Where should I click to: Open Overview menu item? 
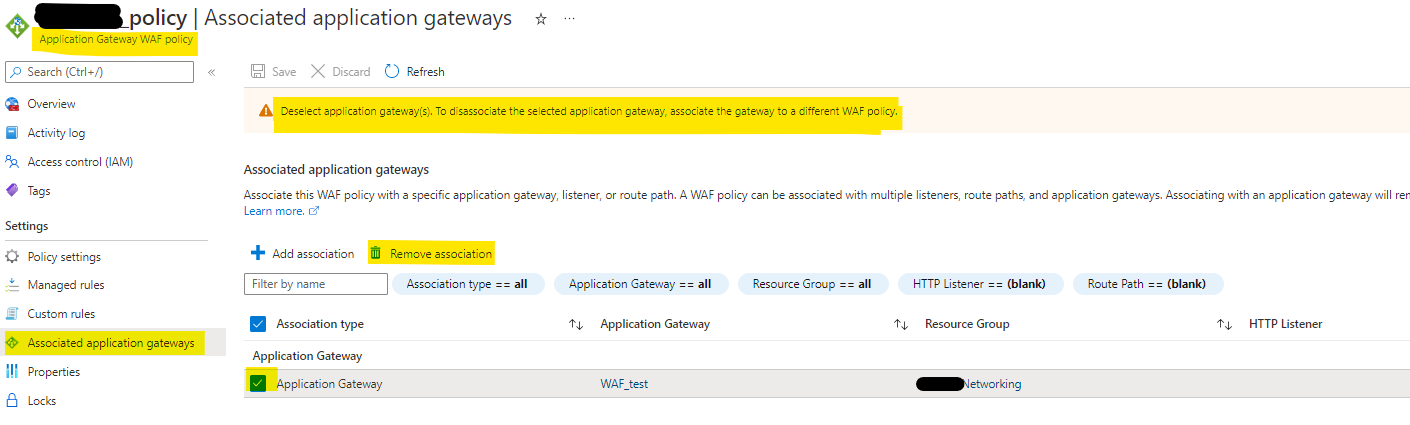pyautogui.click(x=51, y=104)
